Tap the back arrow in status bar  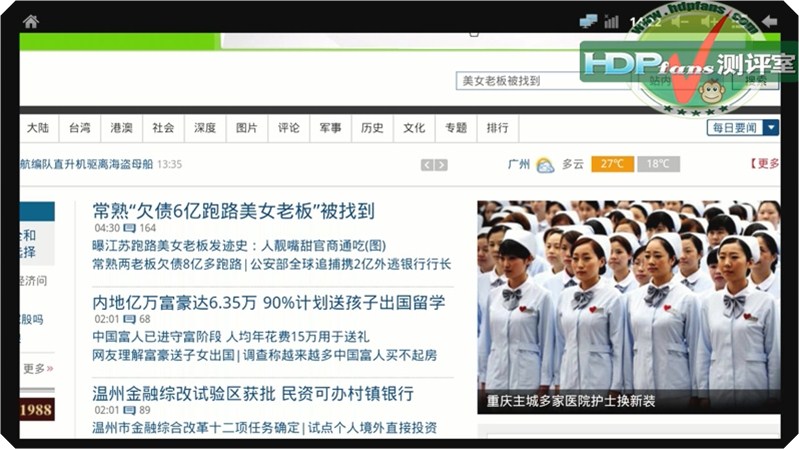click(769, 21)
